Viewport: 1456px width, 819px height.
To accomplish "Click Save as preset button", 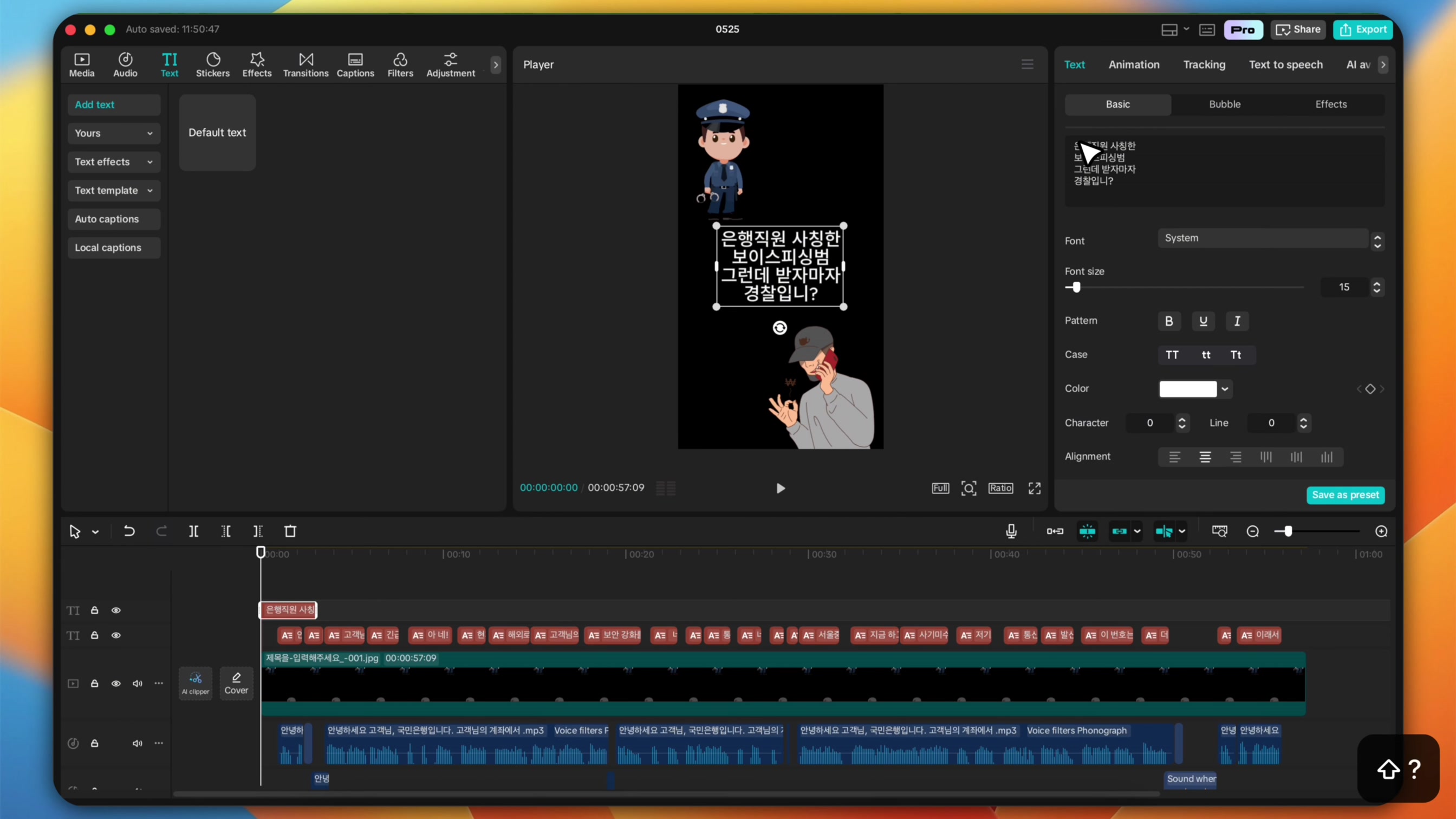I will click(x=1345, y=495).
